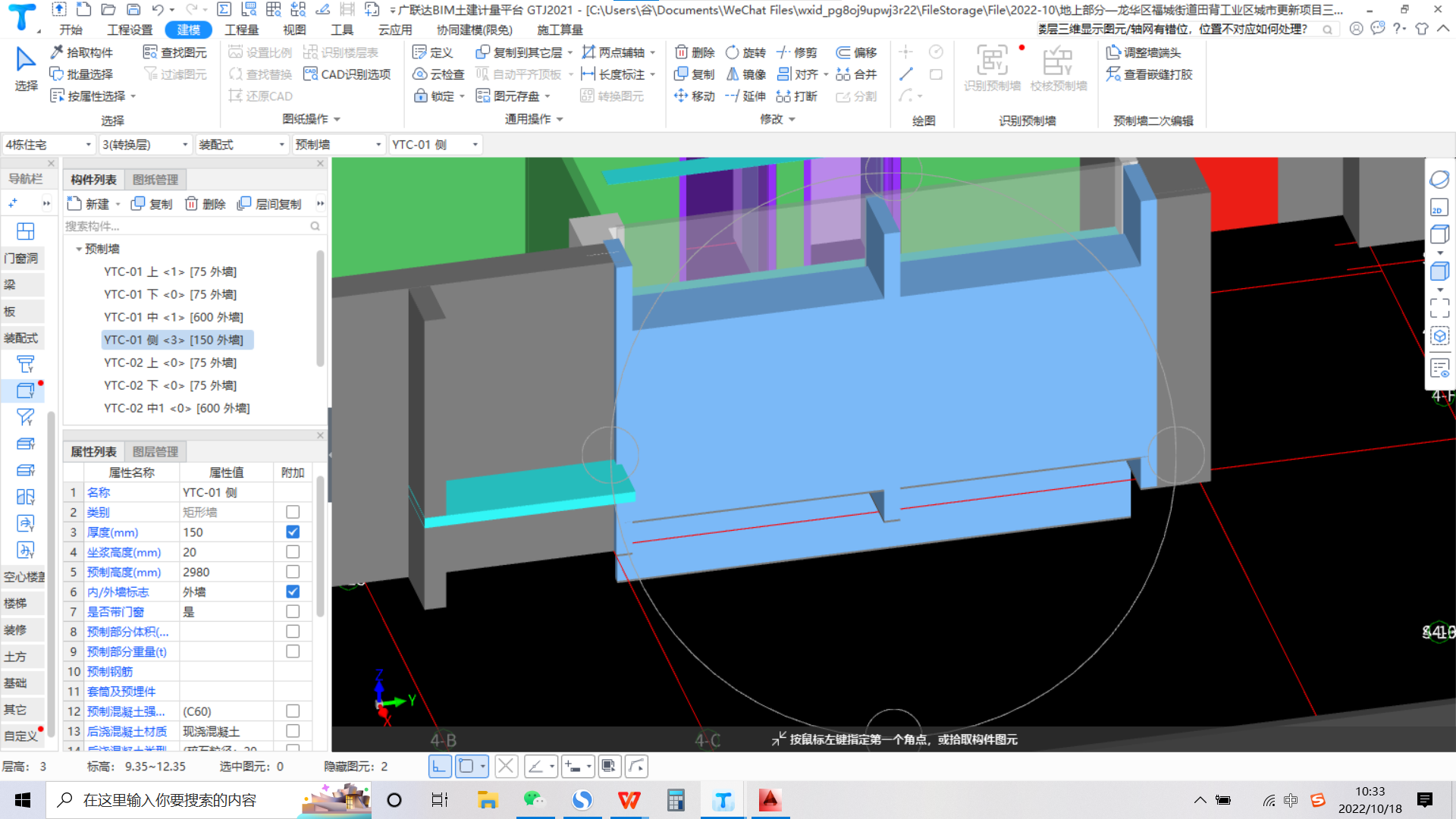This screenshot has height=819, width=1456.
Task: Open the 3(转换层) floor dropdown
Action: [x=146, y=144]
